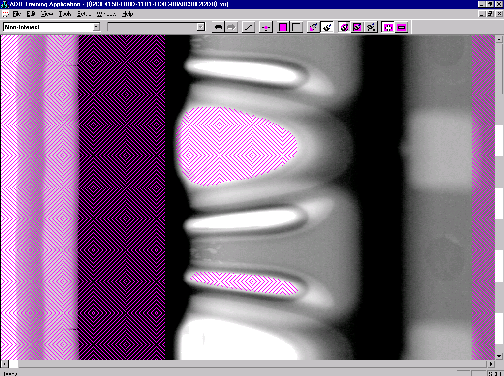The height and width of the screenshot is (376, 504).
Task: Select the magenta point marker tool
Action: coord(266,27)
